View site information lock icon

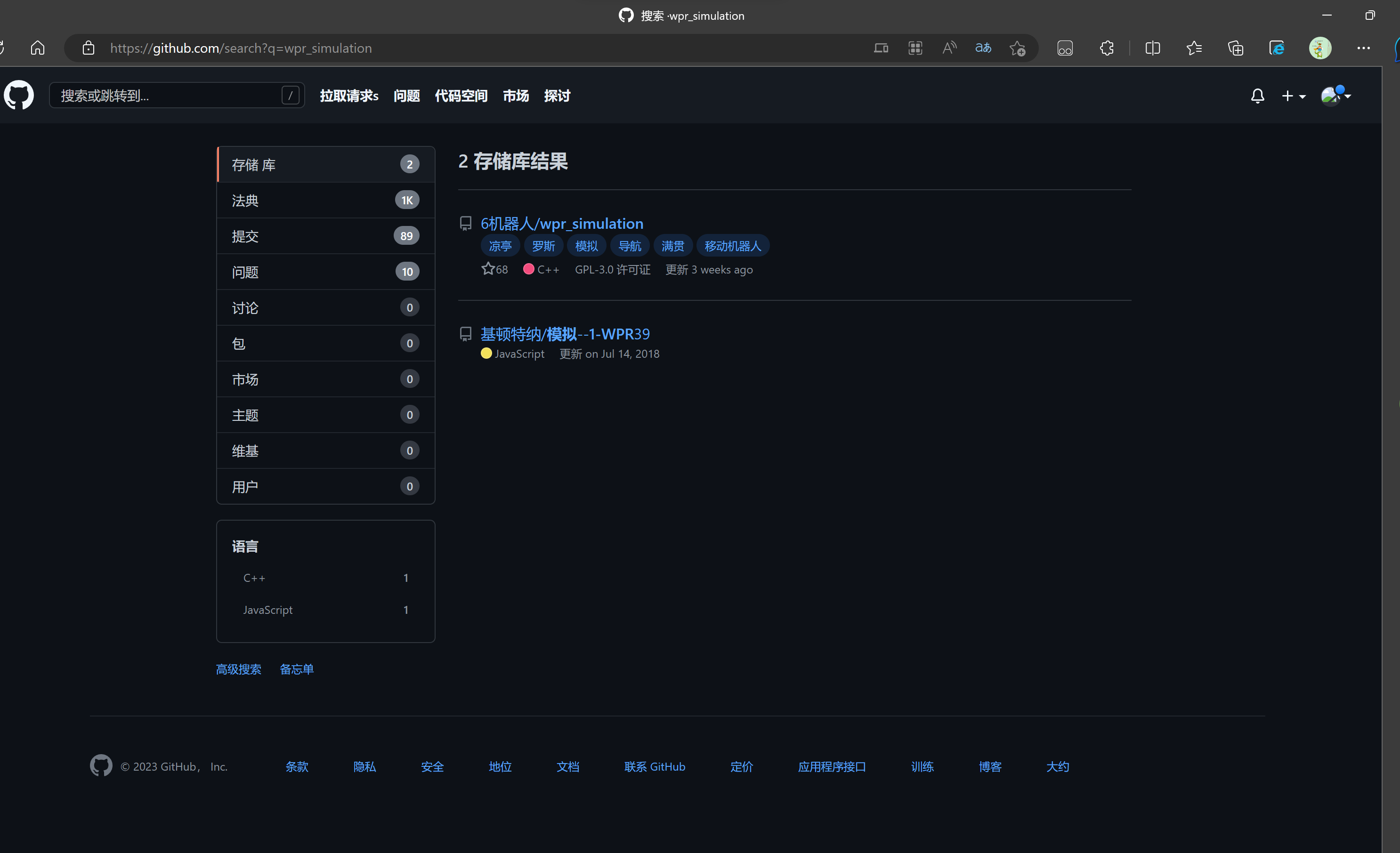tap(88, 48)
